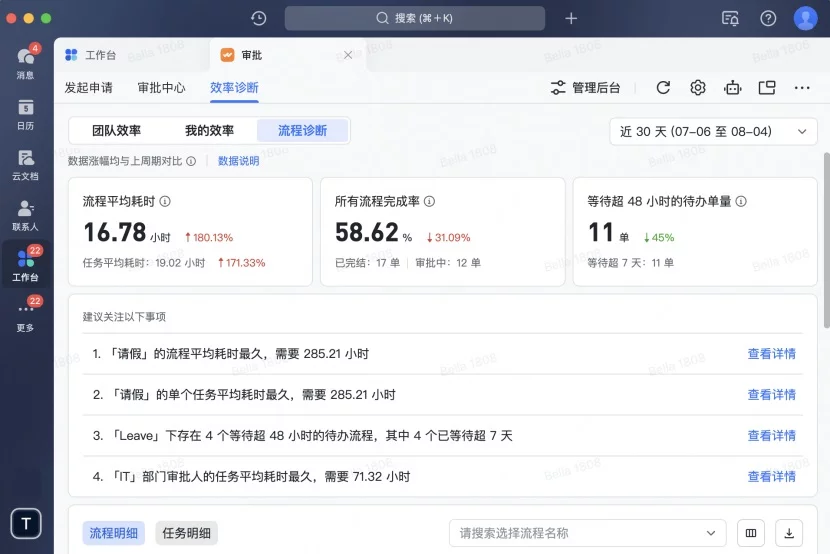Open the history clock icon in title bar
Viewport: 830px width, 554px height.
259,18
